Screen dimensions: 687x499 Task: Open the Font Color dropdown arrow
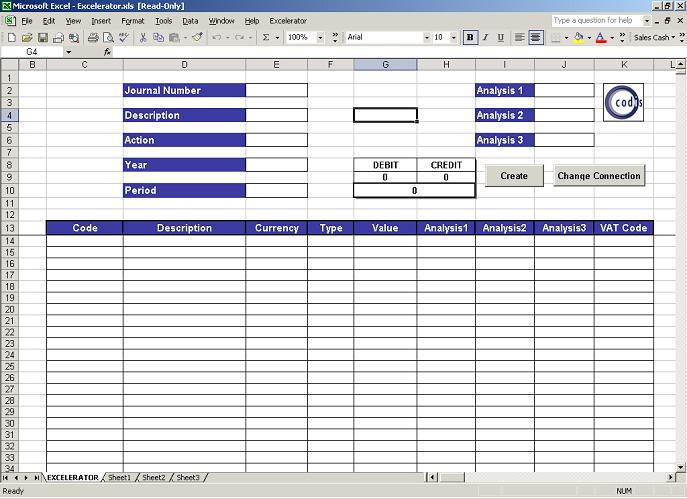click(612, 38)
